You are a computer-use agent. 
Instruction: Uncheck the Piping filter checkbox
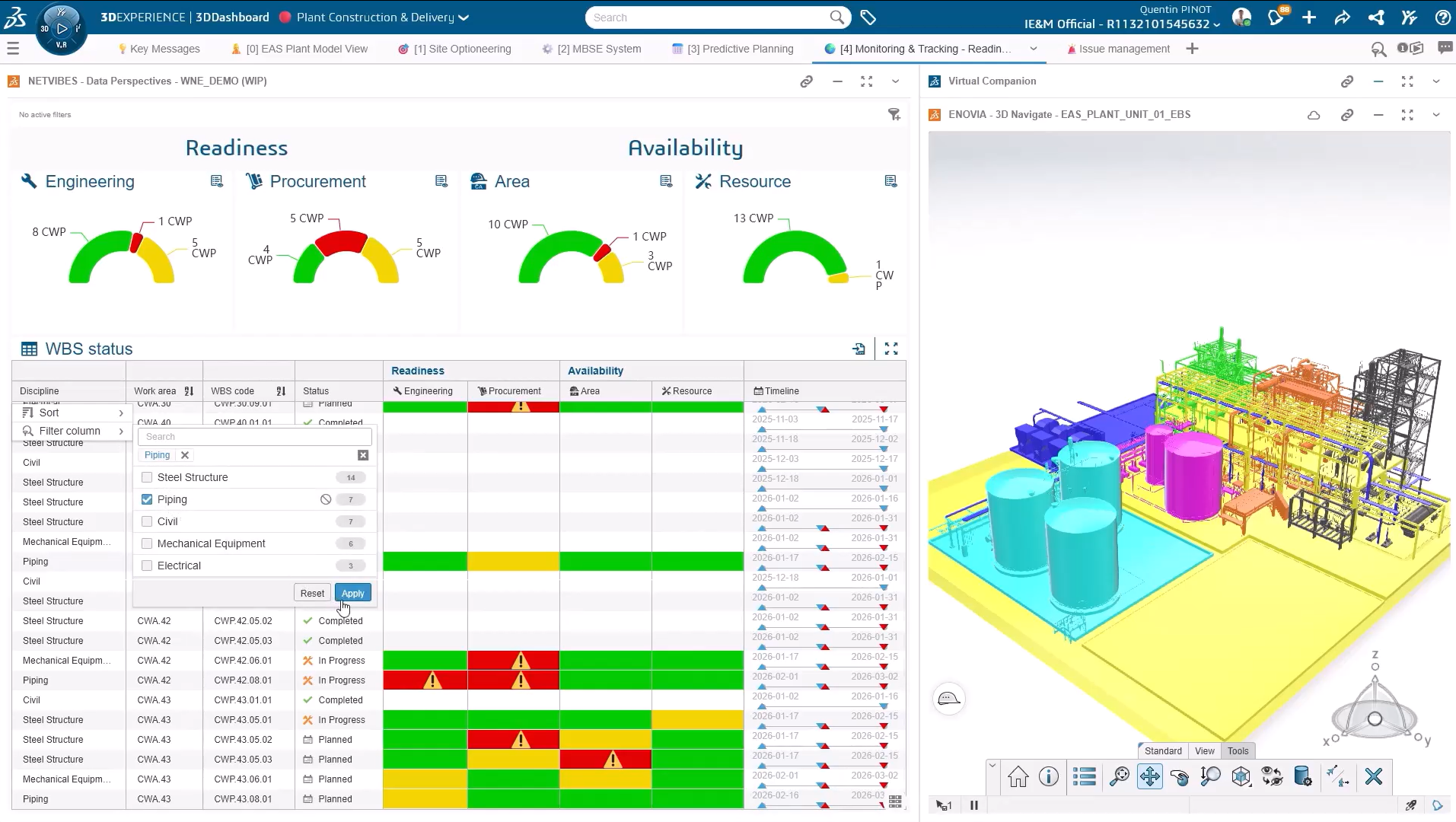(147, 499)
